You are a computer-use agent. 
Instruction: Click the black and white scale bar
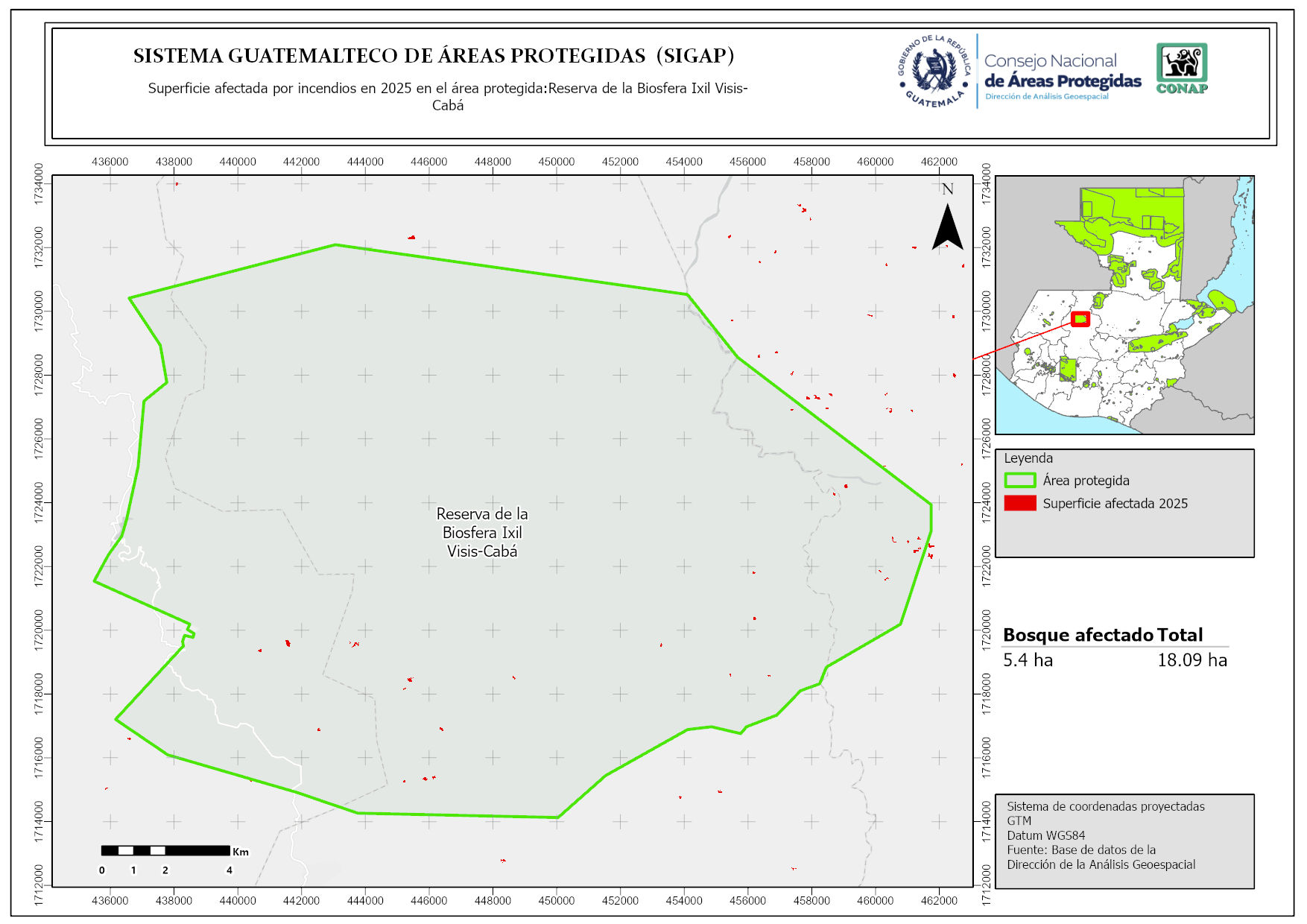pos(165,850)
